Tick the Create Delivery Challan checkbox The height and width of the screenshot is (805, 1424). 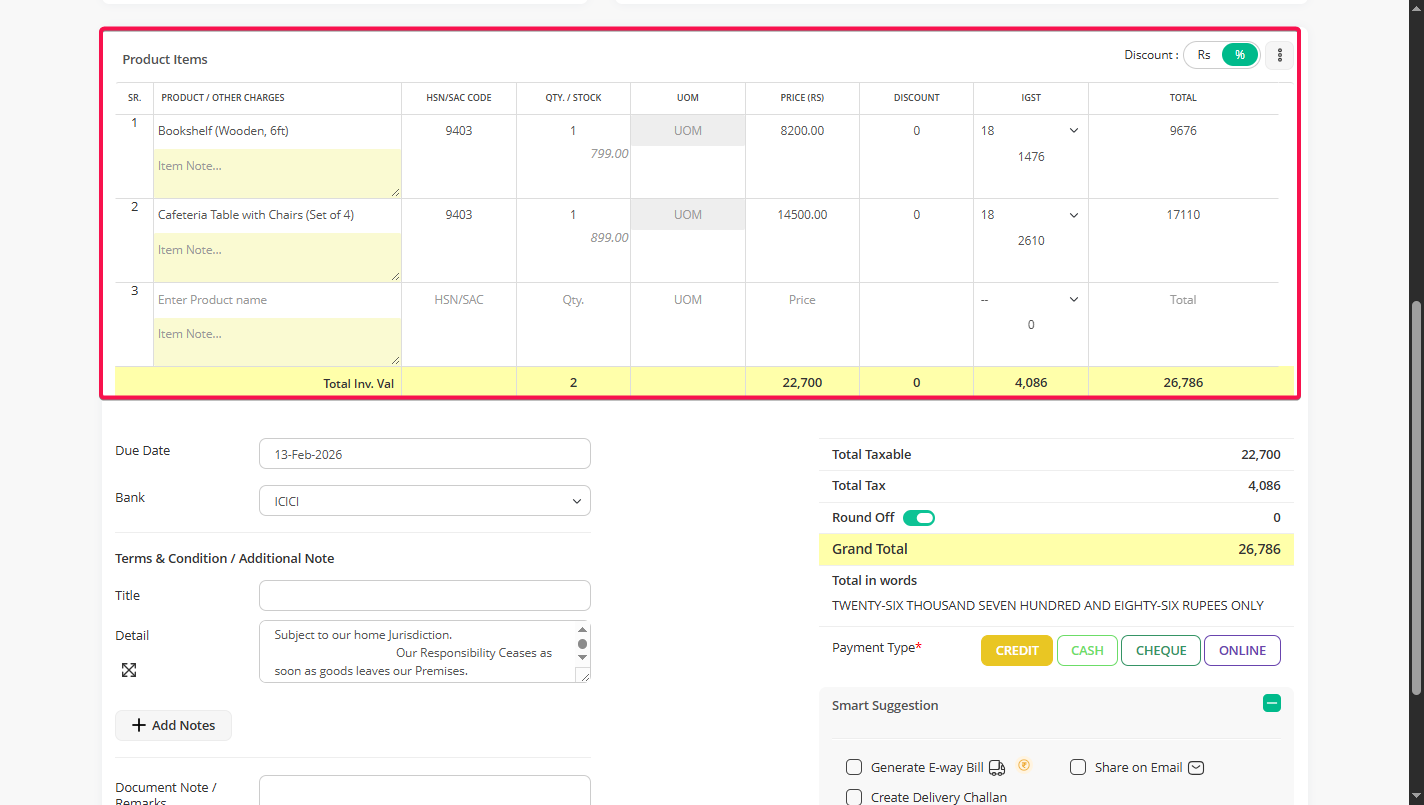click(854, 797)
